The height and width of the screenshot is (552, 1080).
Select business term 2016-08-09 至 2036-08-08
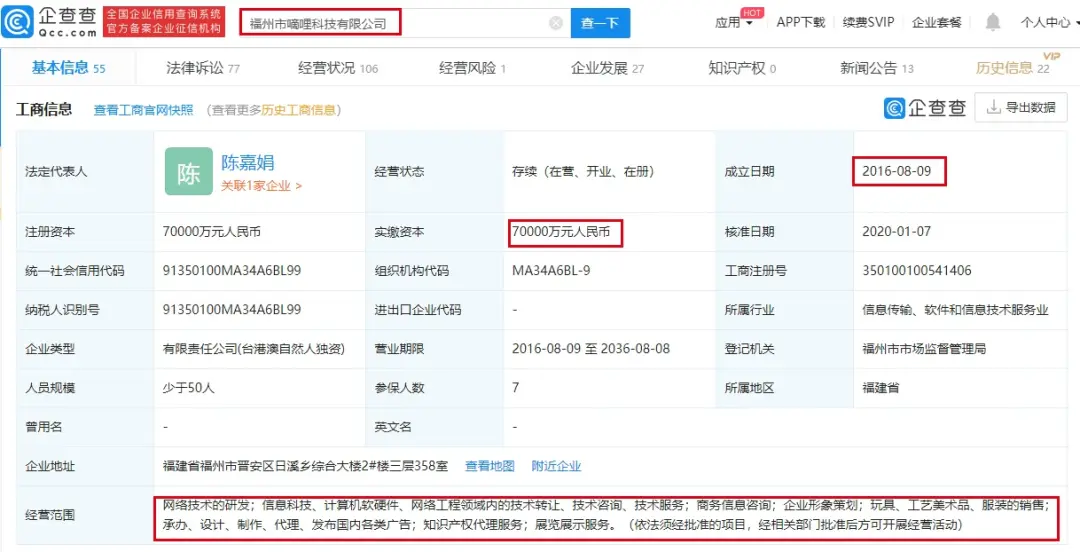coord(591,349)
